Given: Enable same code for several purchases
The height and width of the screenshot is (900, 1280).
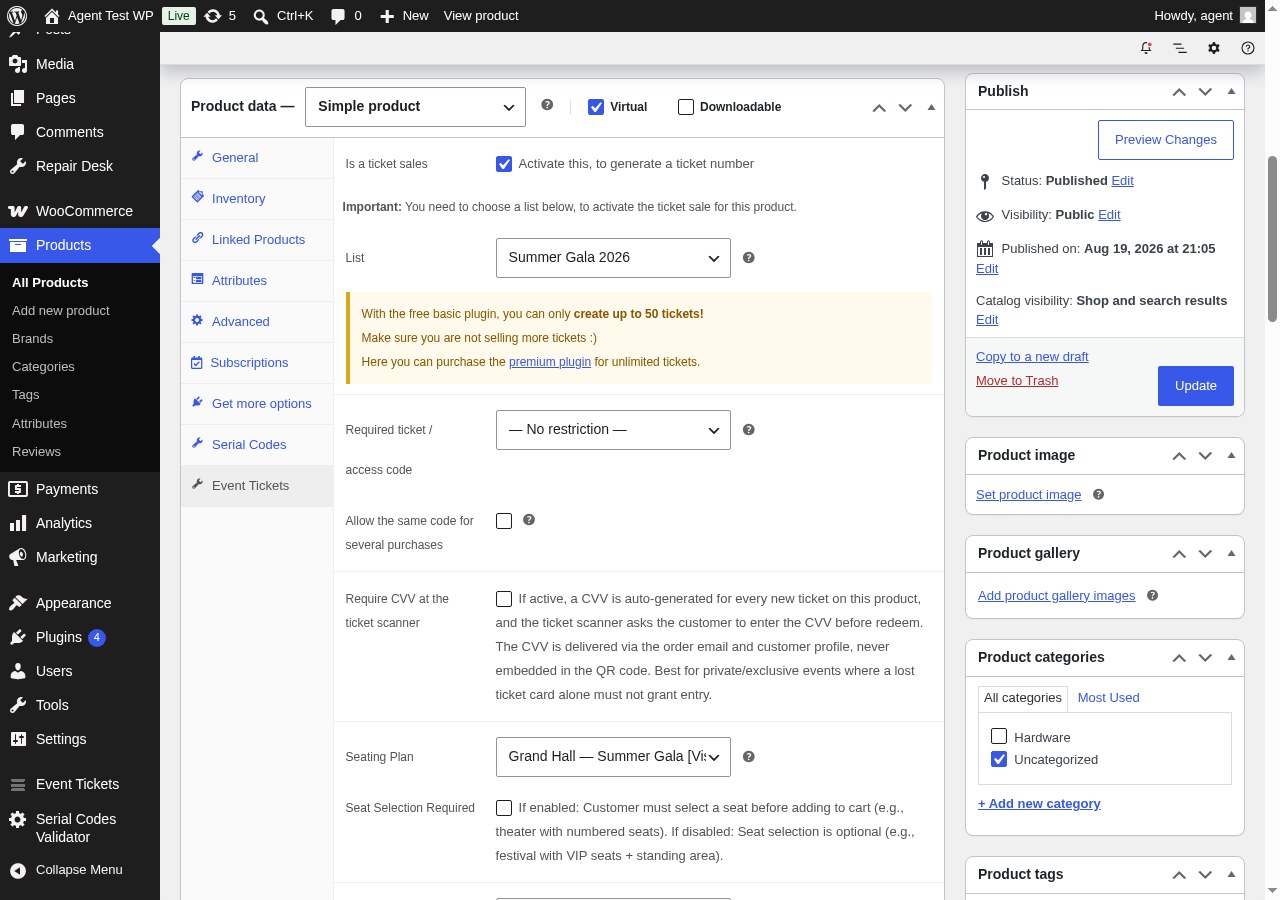Looking at the screenshot, I should tap(504, 520).
